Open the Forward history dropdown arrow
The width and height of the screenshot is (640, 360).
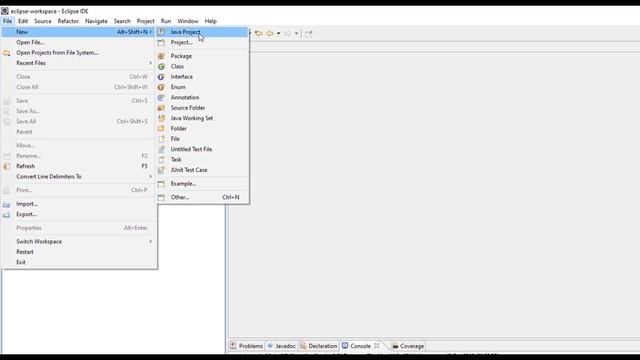(x=296, y=33)
